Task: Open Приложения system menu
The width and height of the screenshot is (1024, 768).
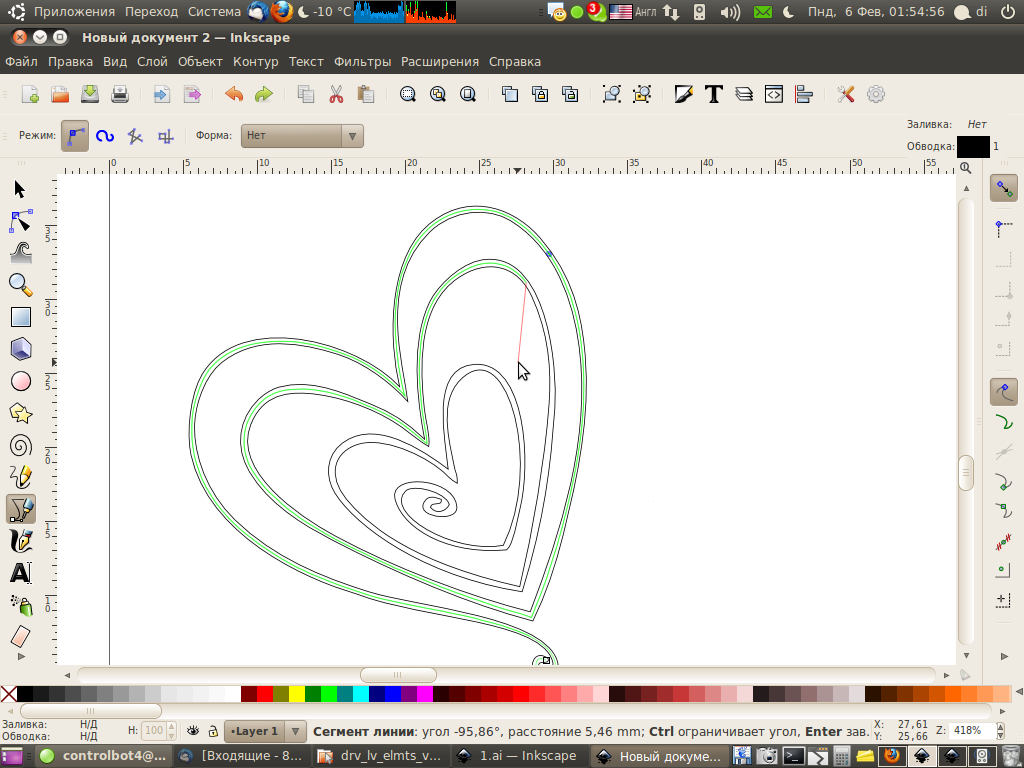Action: coord(73,12)
